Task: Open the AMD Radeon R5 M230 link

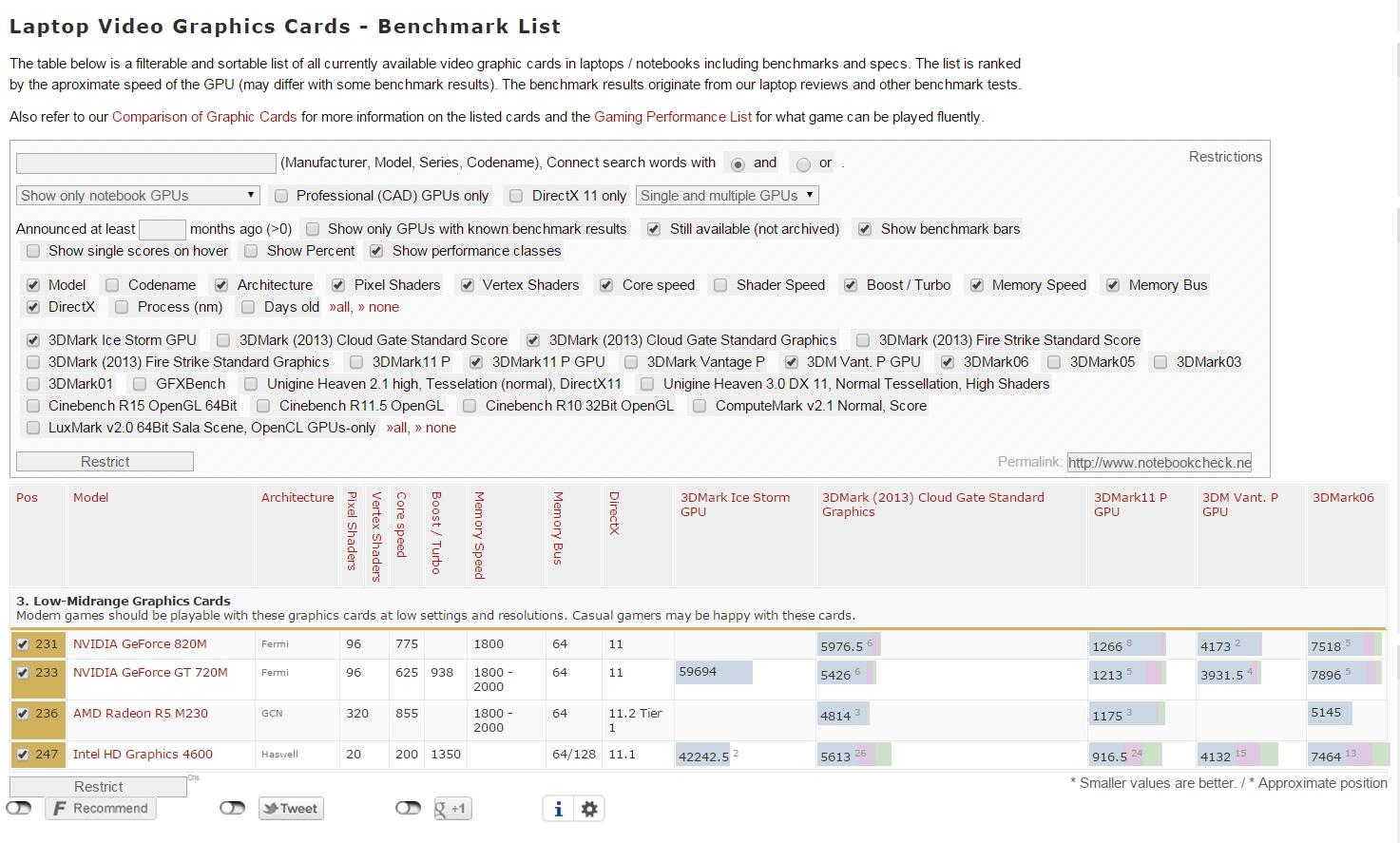Action: point(141,714)
